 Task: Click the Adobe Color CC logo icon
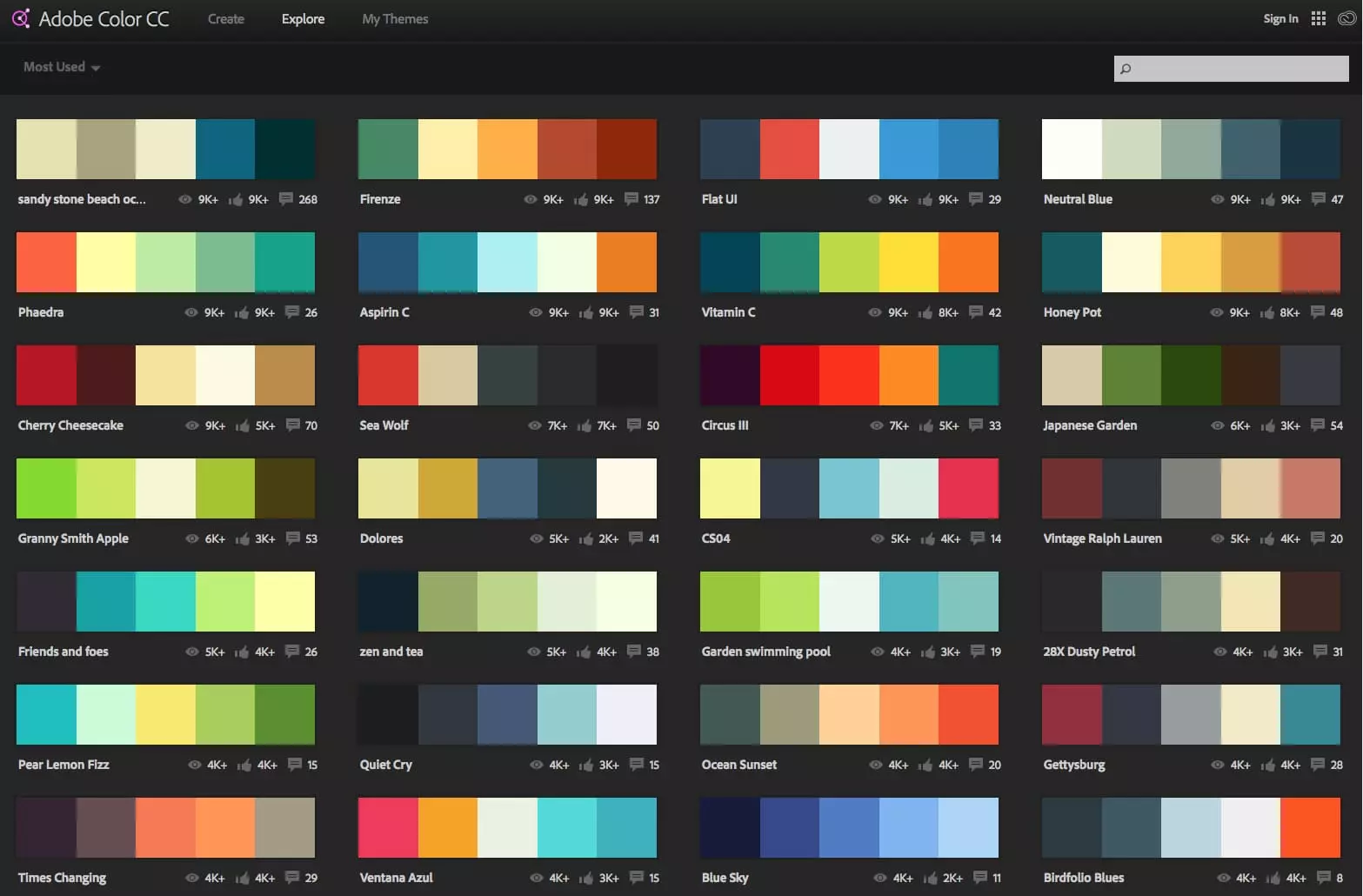pyautogui.click(x=21, y=18)
